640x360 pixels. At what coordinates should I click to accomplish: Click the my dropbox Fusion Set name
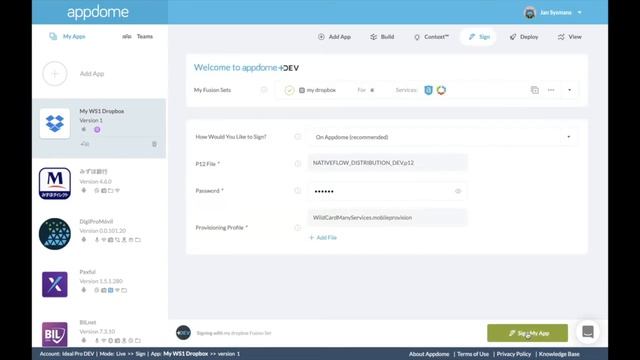[x=321, y=90]
